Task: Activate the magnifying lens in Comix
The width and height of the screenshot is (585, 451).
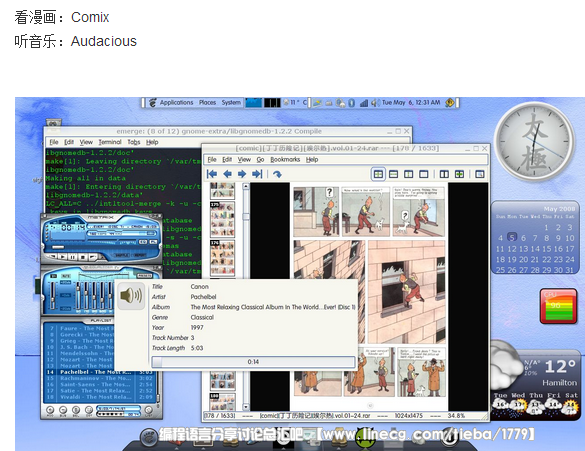Action: coord(480,174)
